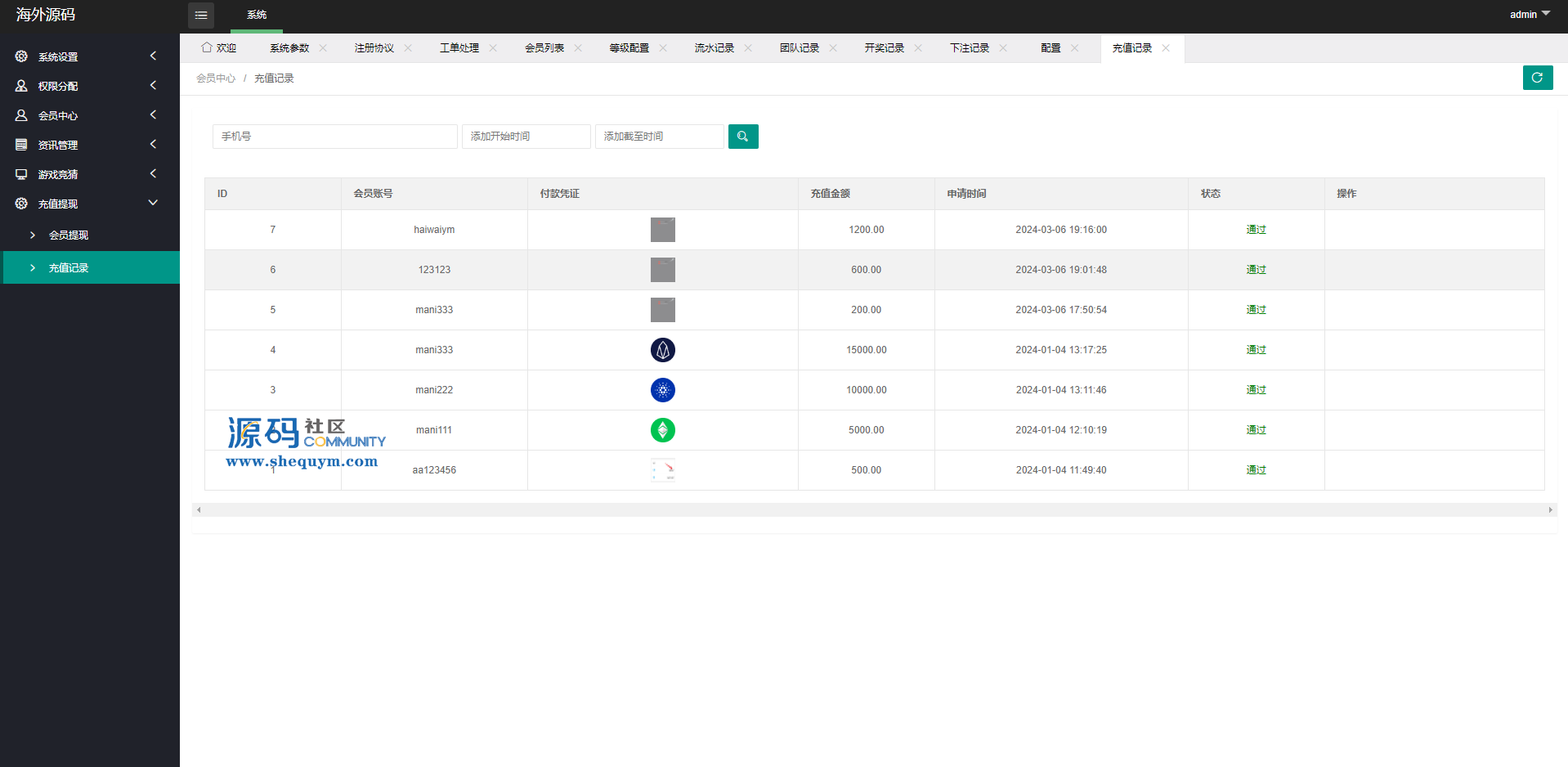
Task: Click the 系统设置 gear icon
Action: coord(21,56)
